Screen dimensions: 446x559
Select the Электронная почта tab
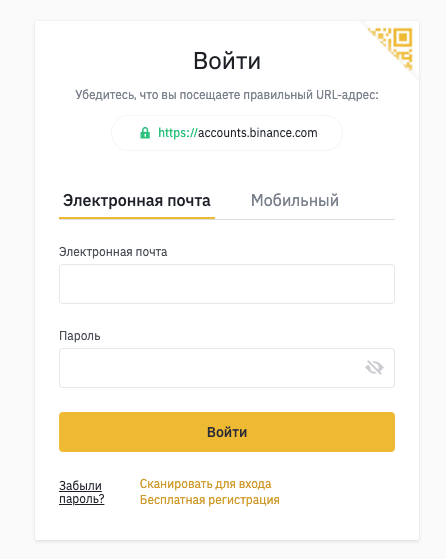137,200
